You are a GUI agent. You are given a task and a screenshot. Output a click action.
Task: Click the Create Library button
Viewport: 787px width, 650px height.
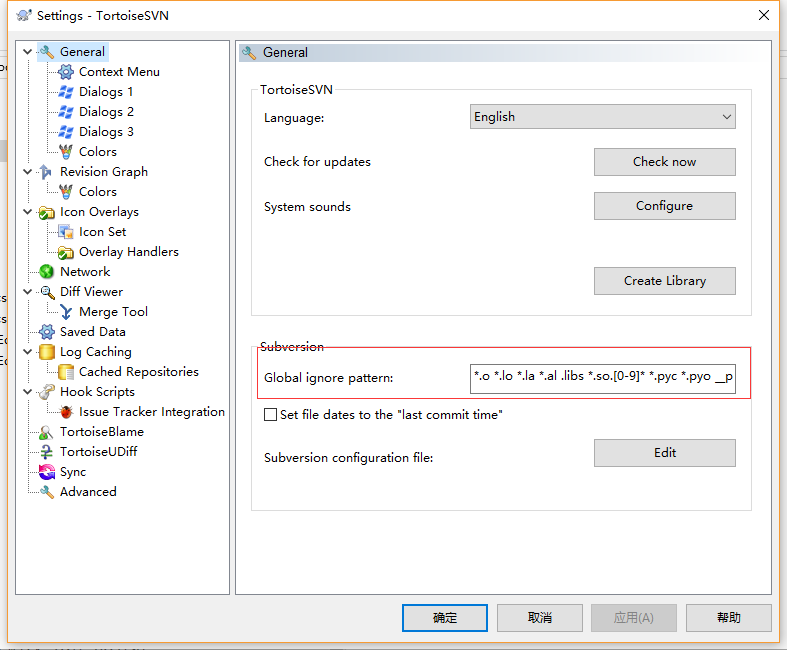665,281
